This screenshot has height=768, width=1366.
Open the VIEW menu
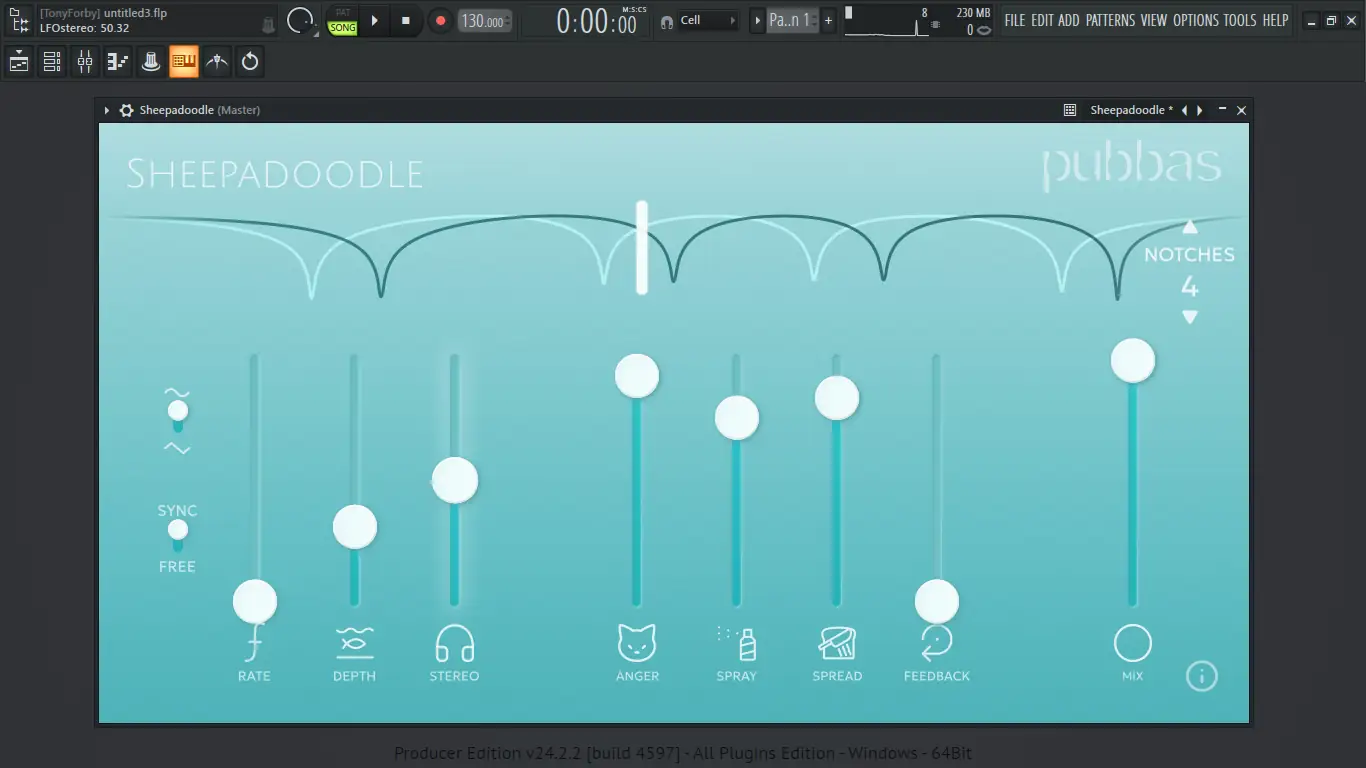coord(1154,20)
